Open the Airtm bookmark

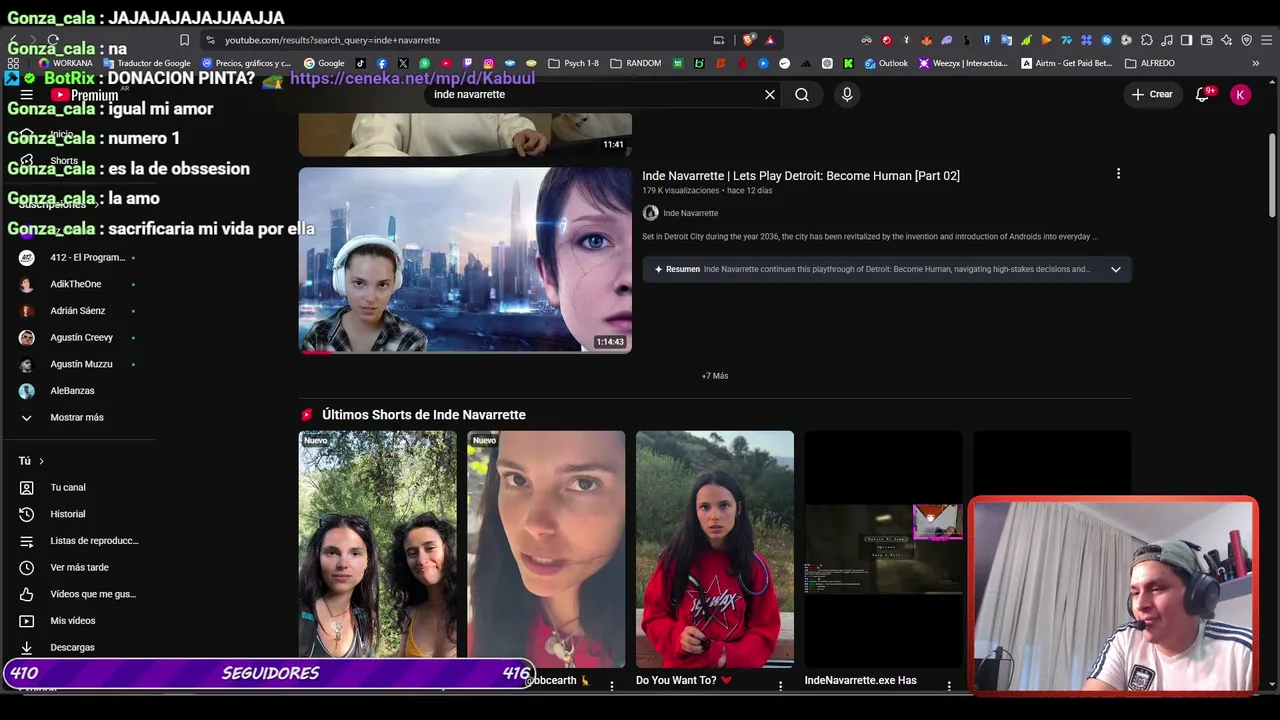coord(1066,63)
